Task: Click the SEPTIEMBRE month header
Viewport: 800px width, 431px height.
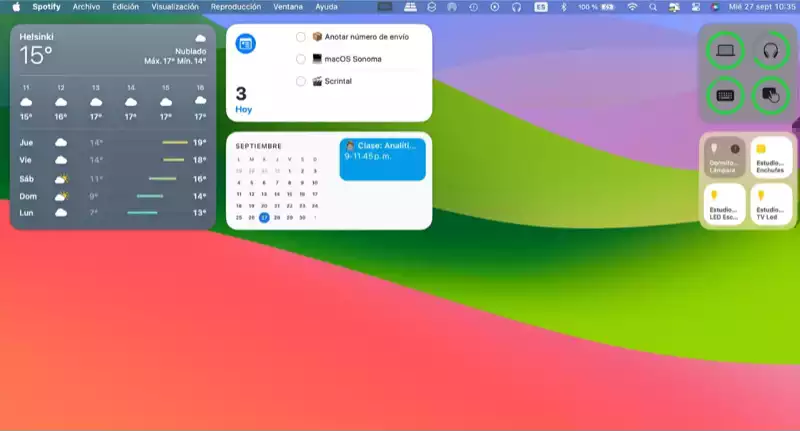Action: (x=259, y=146)
